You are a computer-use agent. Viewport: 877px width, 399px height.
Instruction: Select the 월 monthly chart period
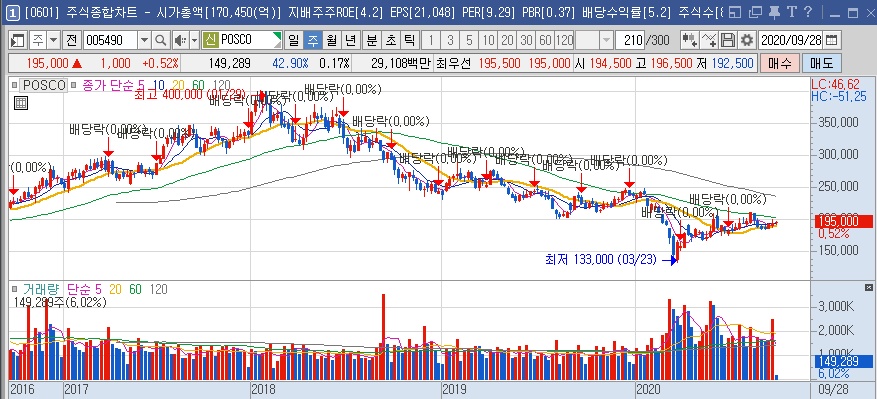[332, 40]
